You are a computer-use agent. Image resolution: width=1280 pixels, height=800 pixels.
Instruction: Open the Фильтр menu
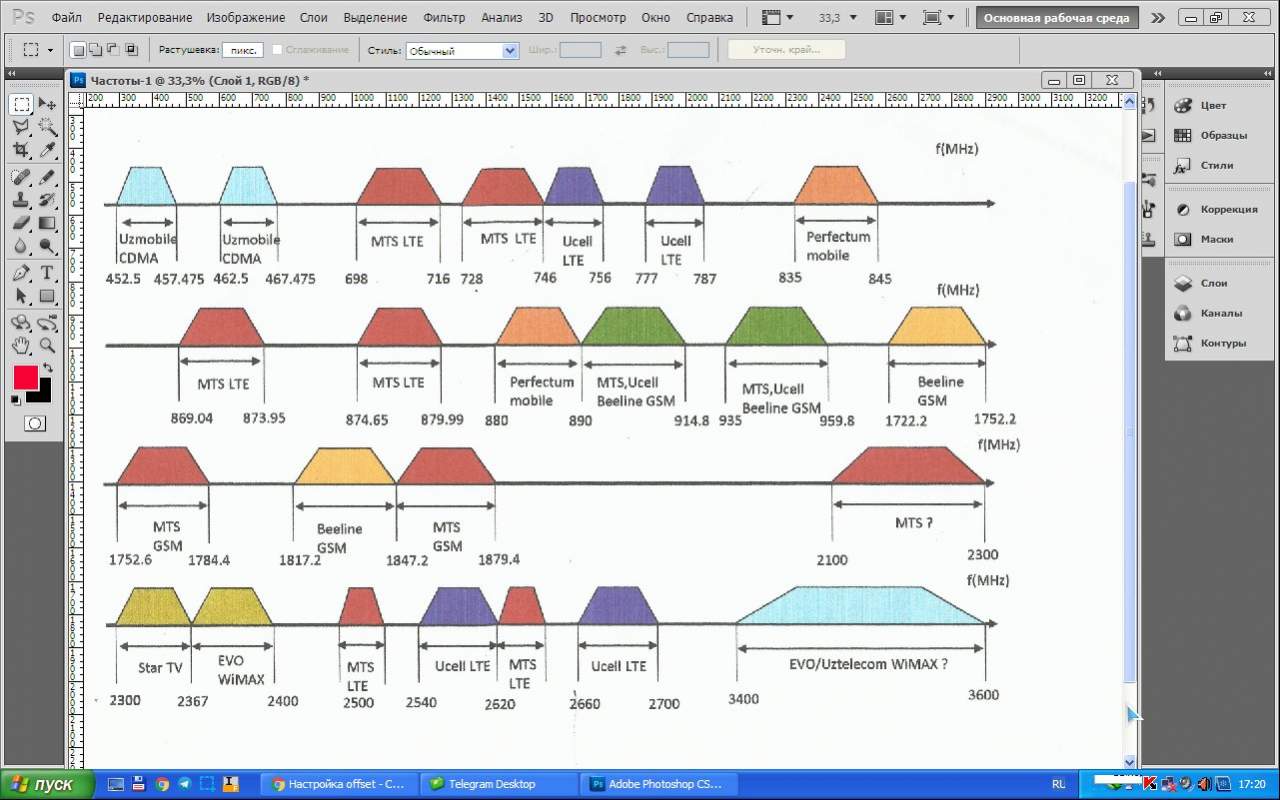point(444,18)
